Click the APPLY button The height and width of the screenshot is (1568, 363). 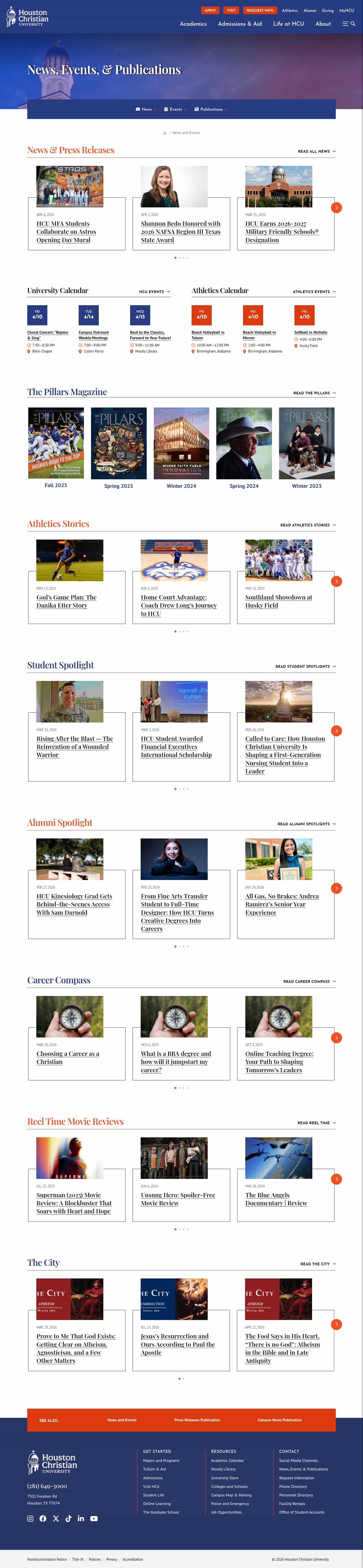click(x=210, y=10)
